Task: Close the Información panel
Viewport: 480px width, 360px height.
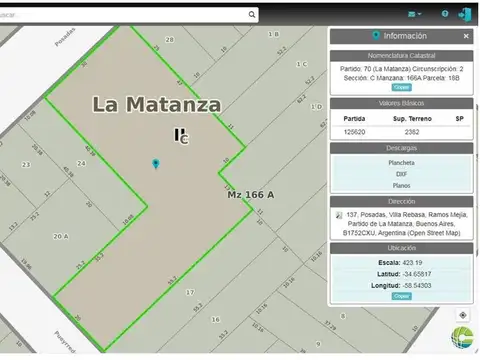Action: pyautogui.click(x=466, y=36)
